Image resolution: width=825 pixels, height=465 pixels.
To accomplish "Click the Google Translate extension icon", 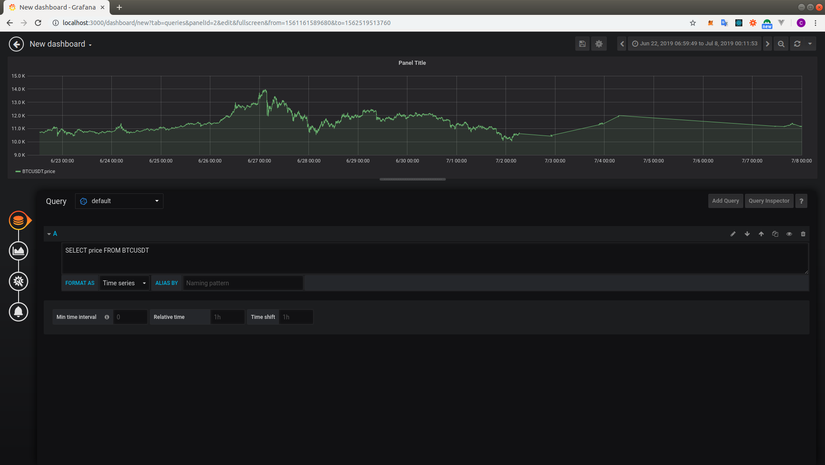I will coord(725,23).
